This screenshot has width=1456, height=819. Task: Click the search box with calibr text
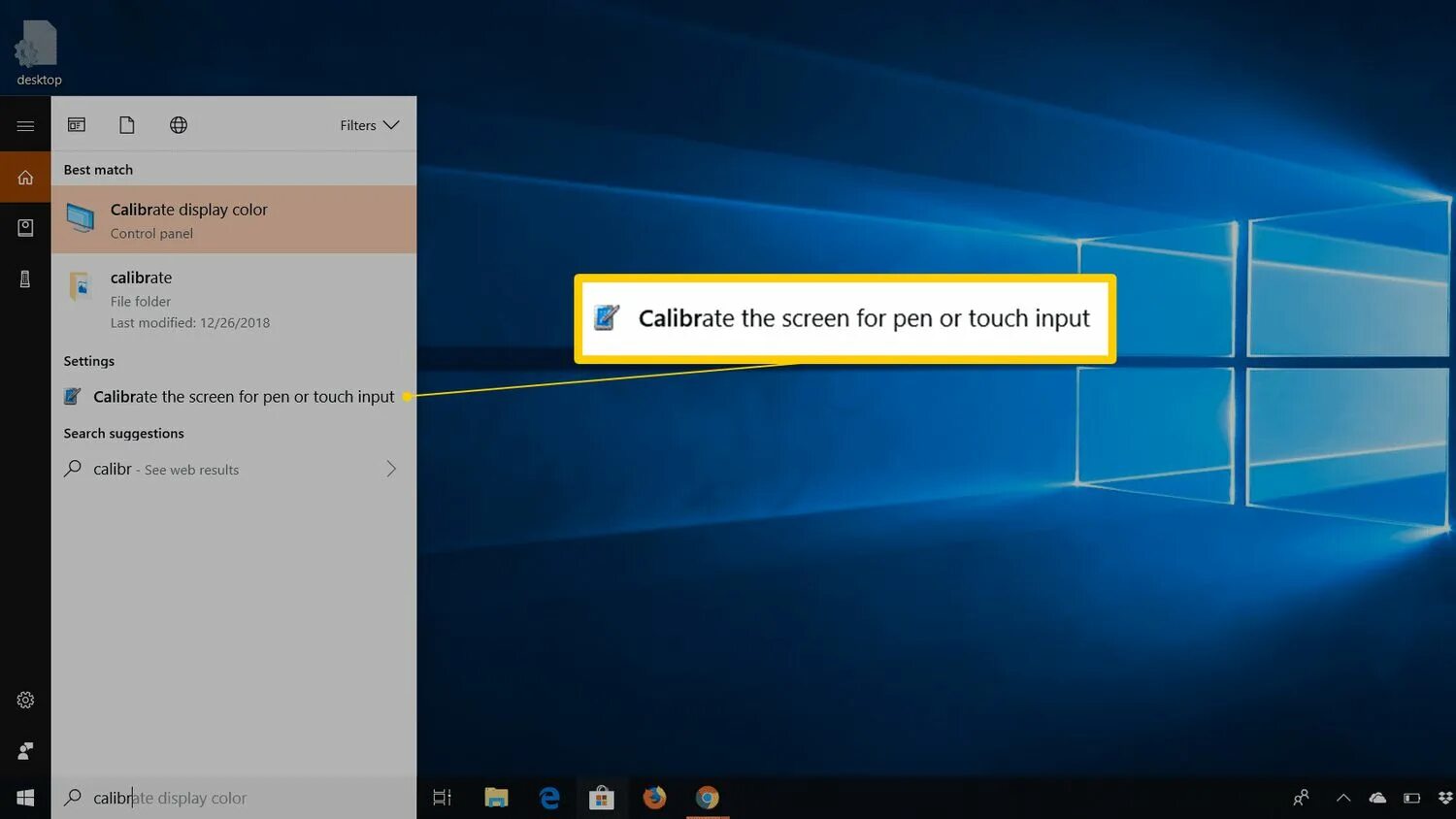coord(234,798)
